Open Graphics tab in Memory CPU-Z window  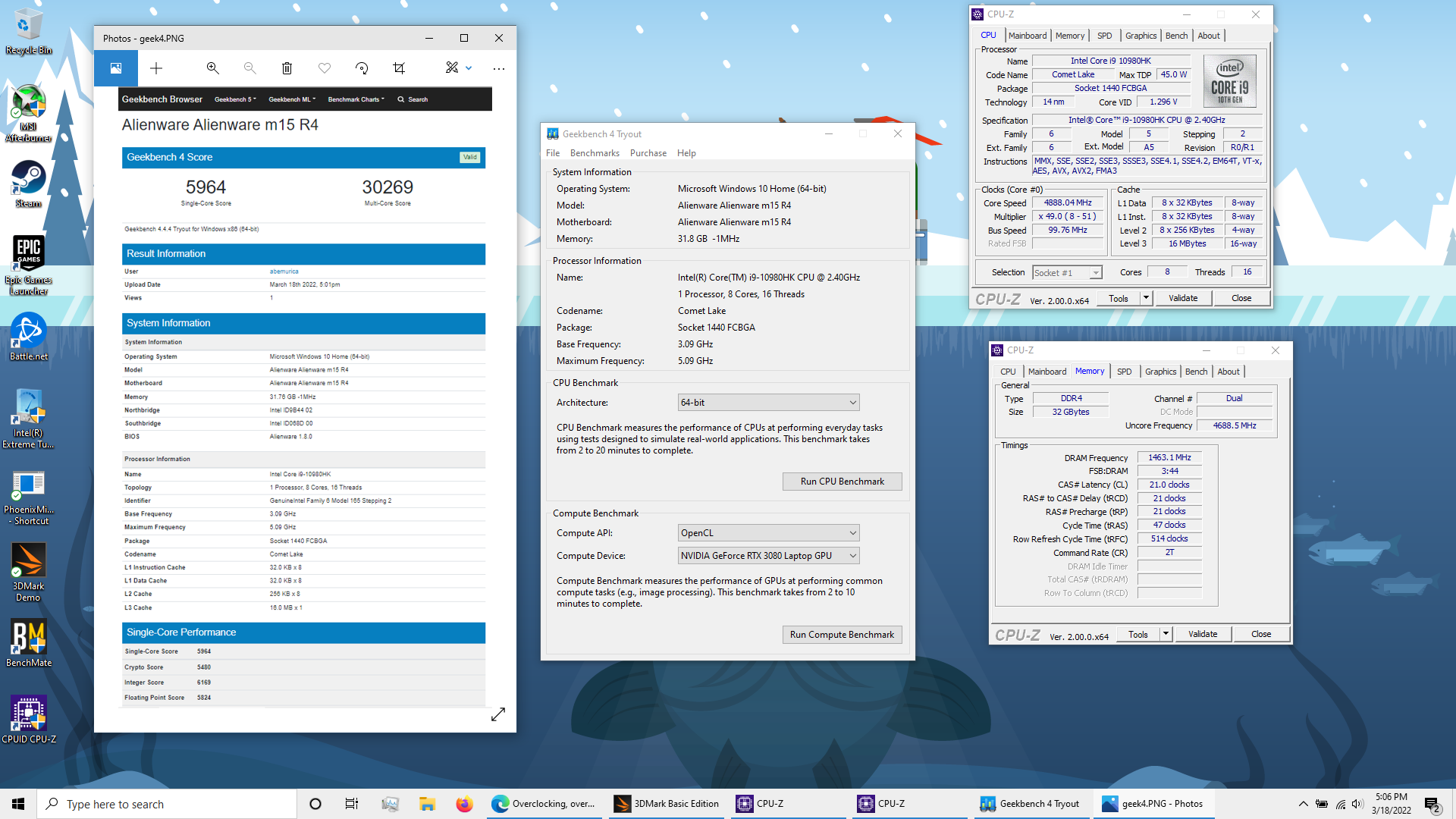pyautogui.click(x=1160, y=372)
